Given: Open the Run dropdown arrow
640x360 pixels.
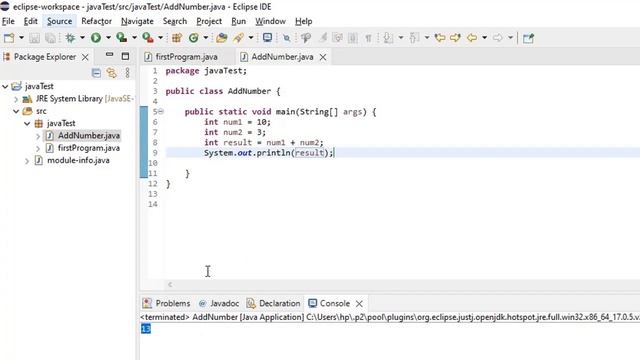Looking at the screenshot, I should [x=108, y=38].
